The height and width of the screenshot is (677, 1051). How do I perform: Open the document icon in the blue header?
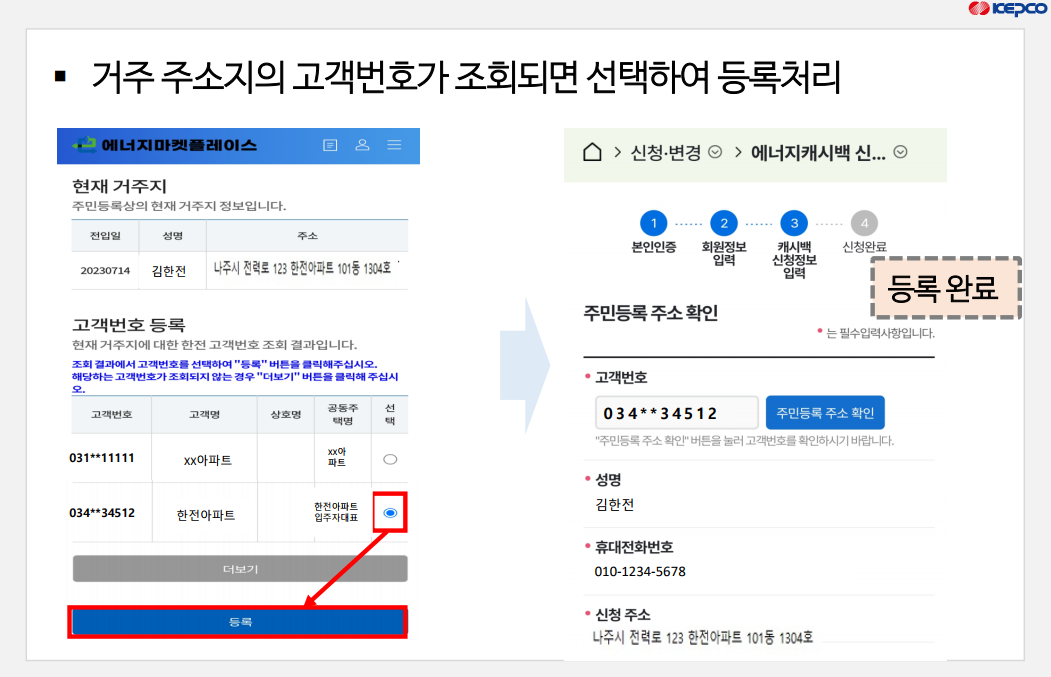[x=330, y=145]
